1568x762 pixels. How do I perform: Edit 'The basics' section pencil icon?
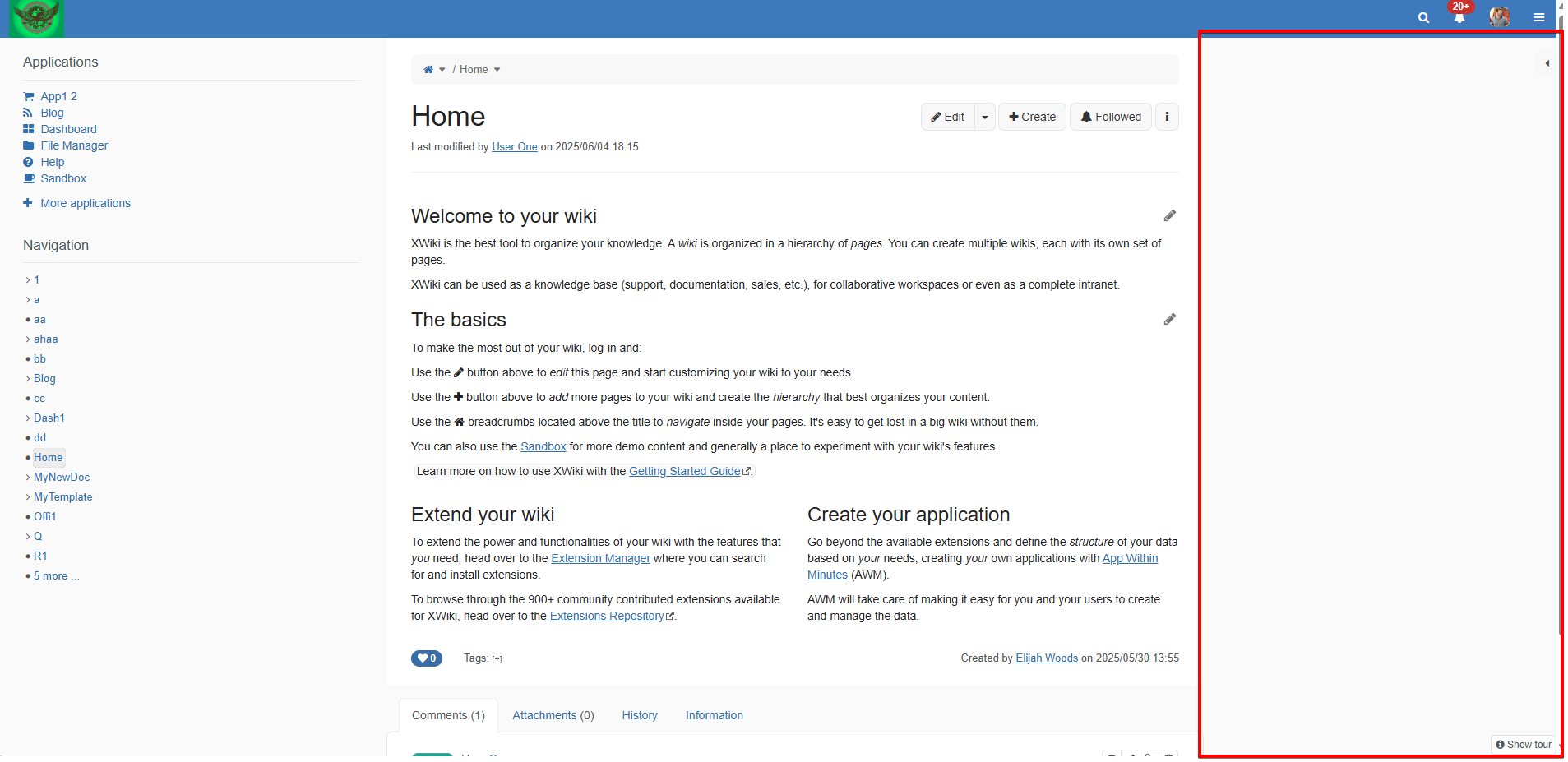[1169, 320]
